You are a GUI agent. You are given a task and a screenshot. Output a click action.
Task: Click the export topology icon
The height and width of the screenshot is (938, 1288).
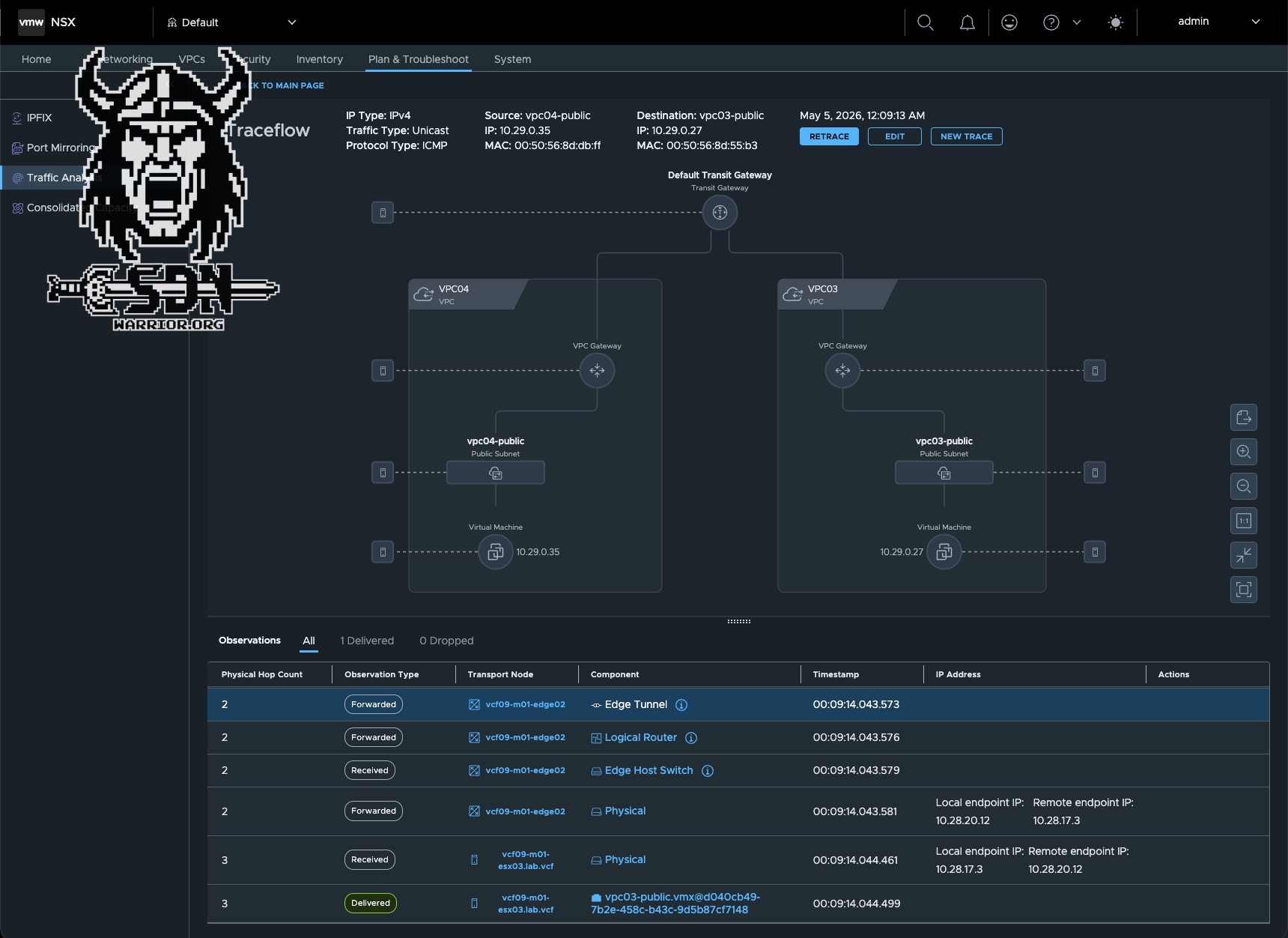1244,417
